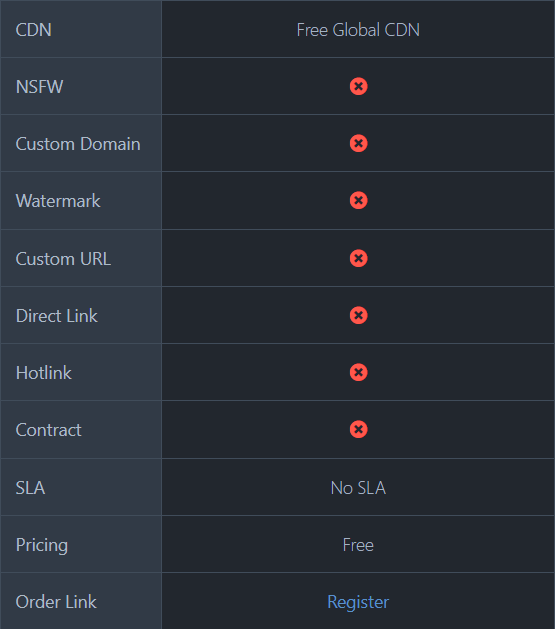Select the Custom URL row label

pyautogui.click(x=63, y=259)
